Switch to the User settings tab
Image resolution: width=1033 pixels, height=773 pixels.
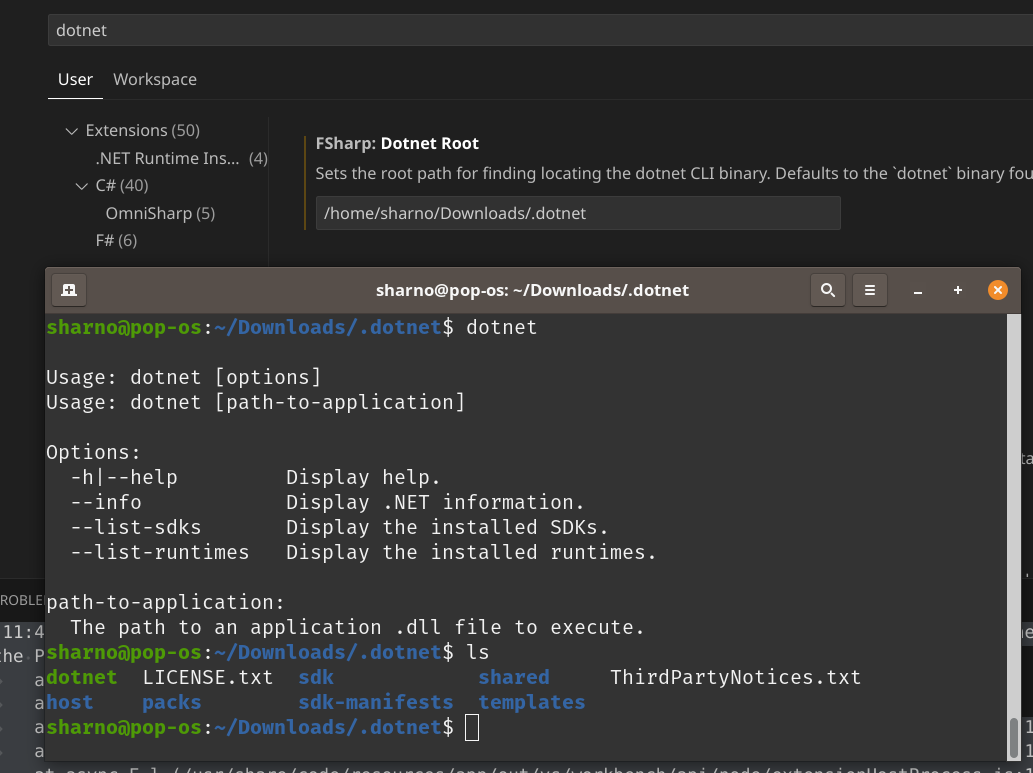[x=75, y=79]
